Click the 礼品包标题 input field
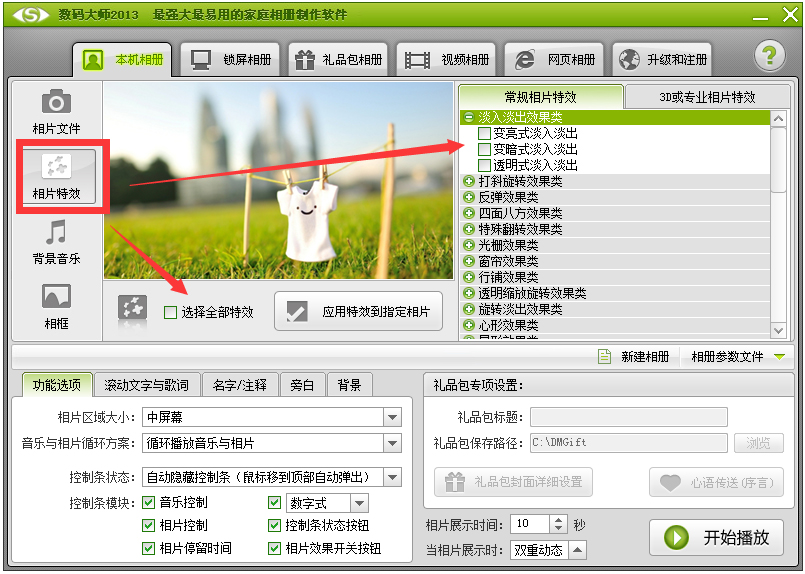 (x=629, y=417)
